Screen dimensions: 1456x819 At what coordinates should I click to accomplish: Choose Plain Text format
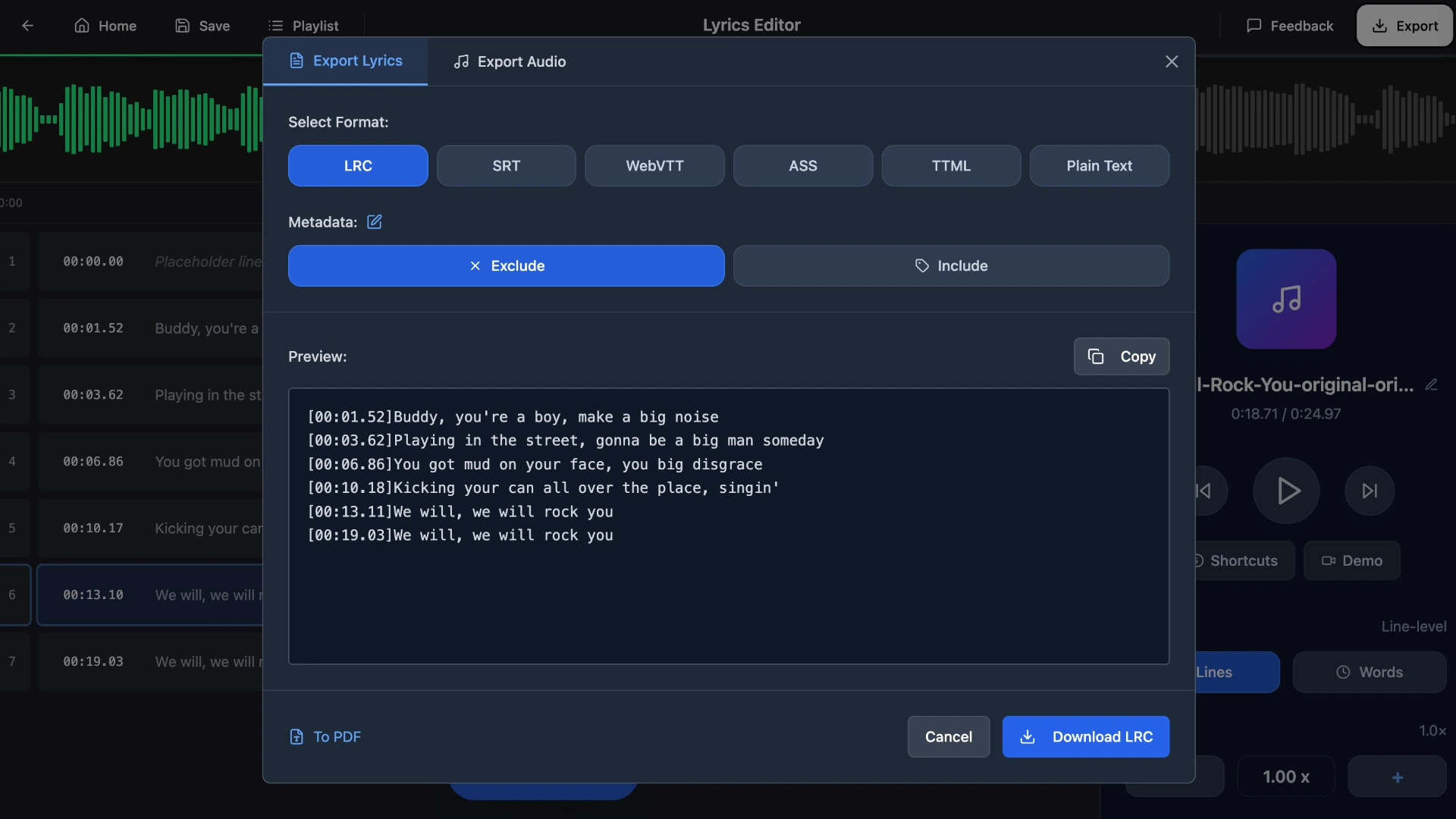click(1099, 165)
